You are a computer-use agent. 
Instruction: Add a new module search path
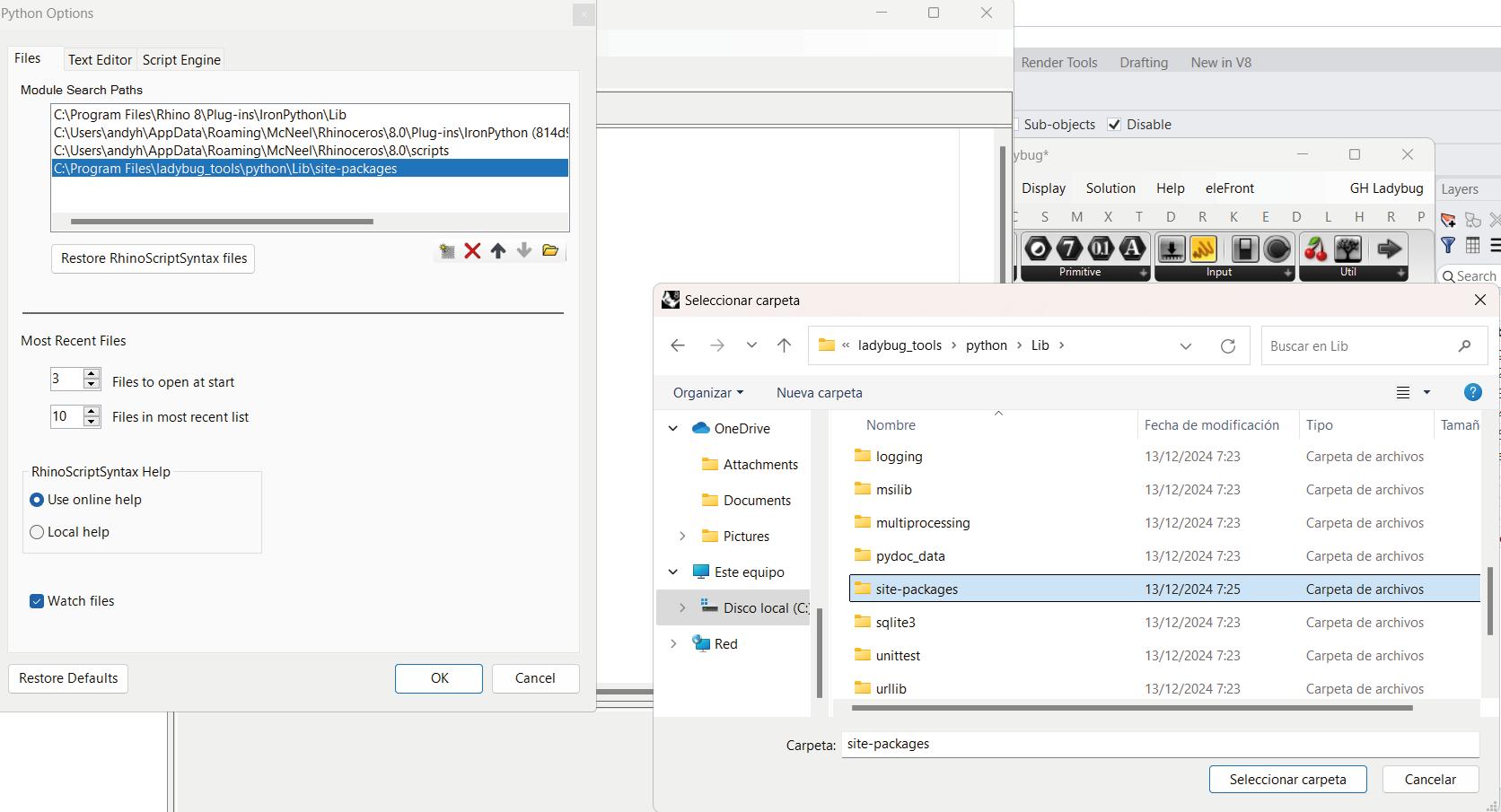(446, 251)
